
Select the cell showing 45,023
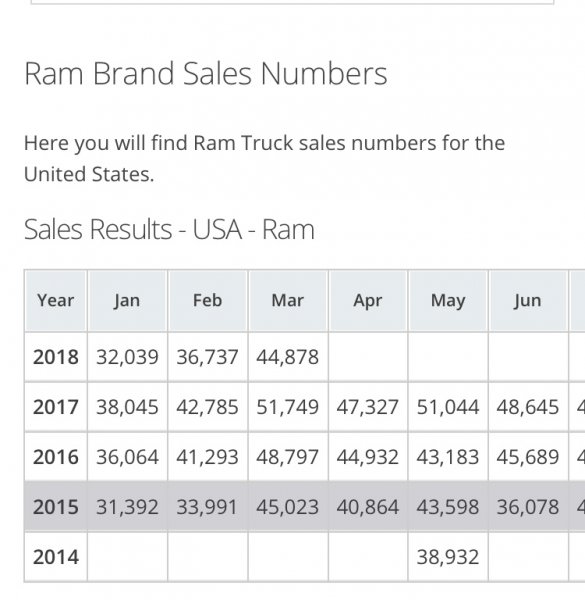click(288, 507)
